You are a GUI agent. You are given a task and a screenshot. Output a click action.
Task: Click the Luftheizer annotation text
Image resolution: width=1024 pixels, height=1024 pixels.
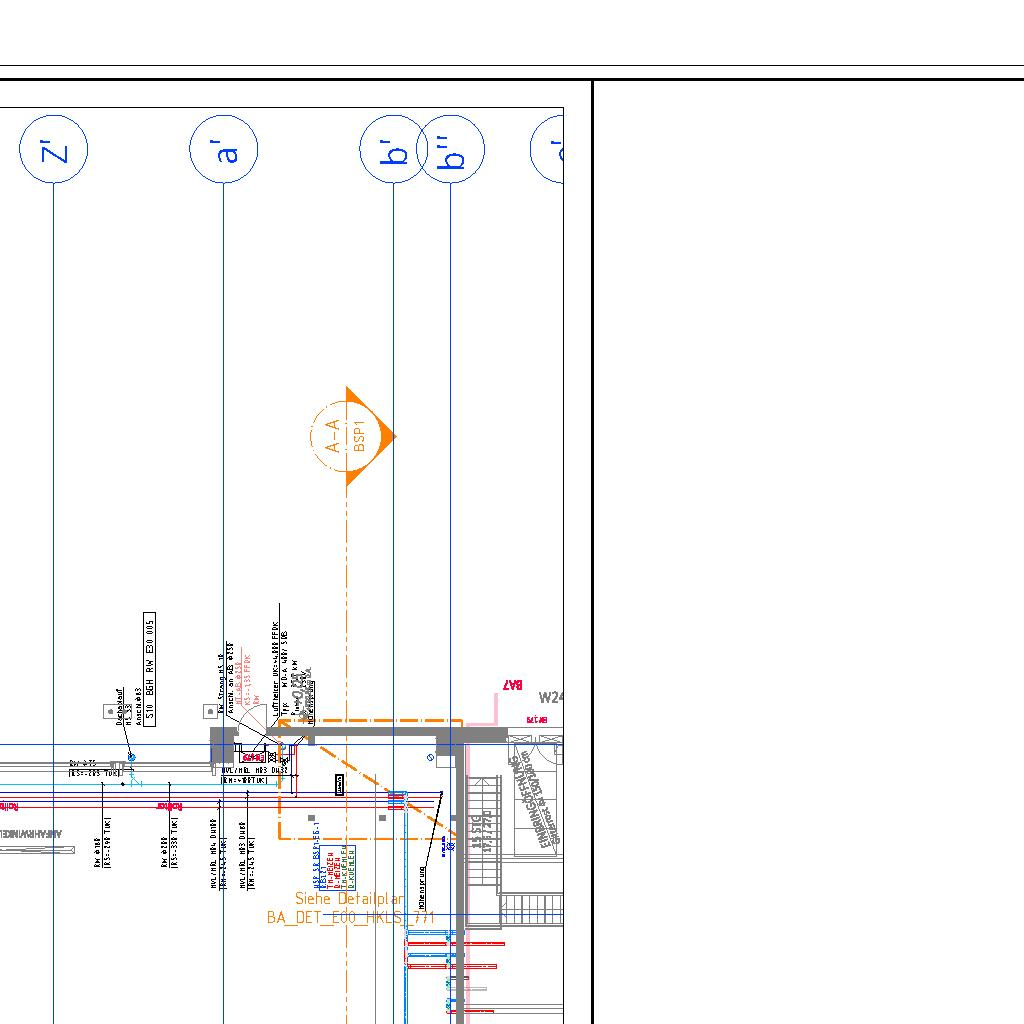click(276, 663)
